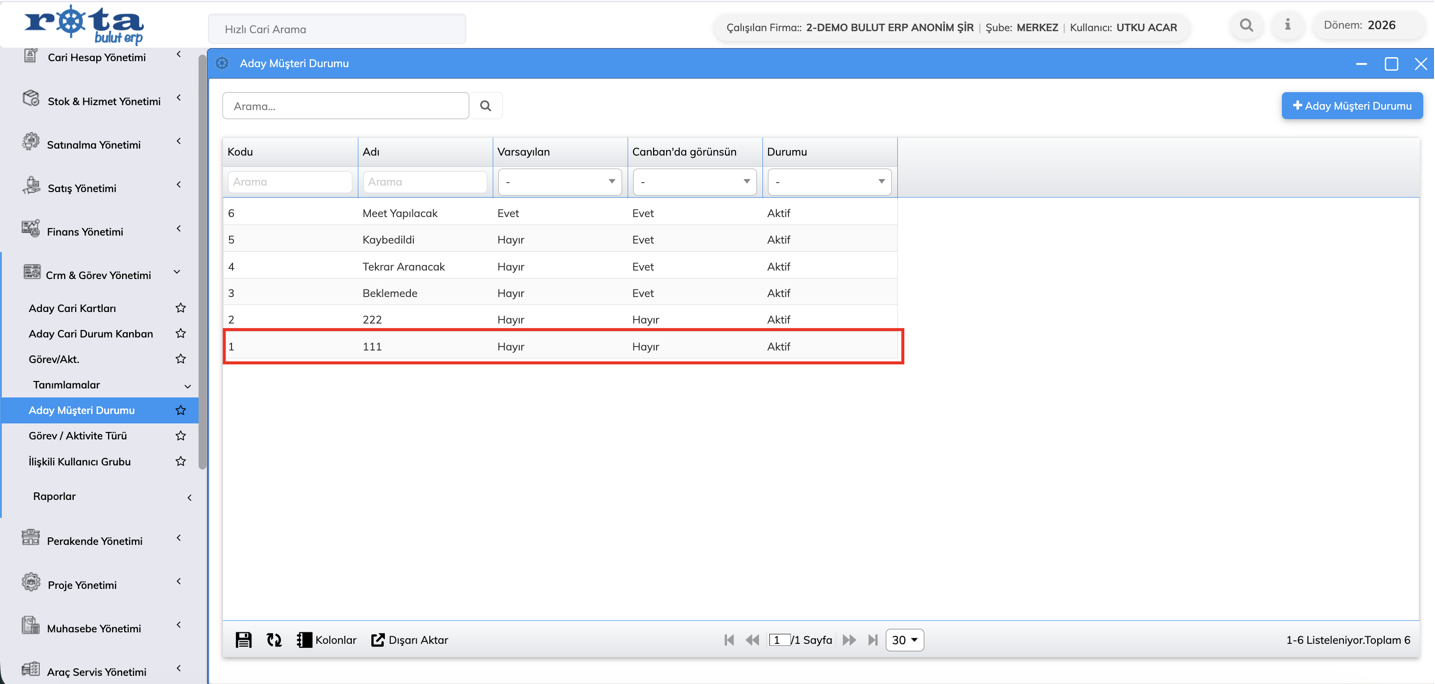
Task: Click the global search icon in header
Action: click(x=1246, y=25)
